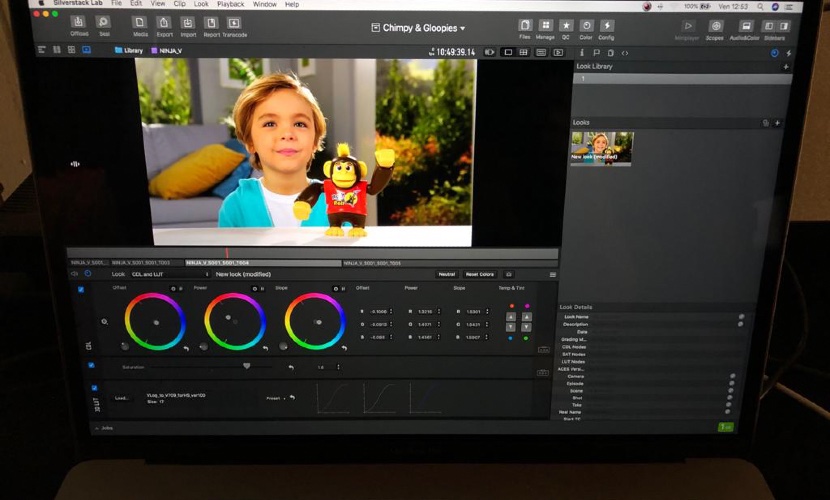This screenshot has height=500, width=830.
Task: Toggle the 3D LUT node checkbox
Action: click(x=94, y=388)
